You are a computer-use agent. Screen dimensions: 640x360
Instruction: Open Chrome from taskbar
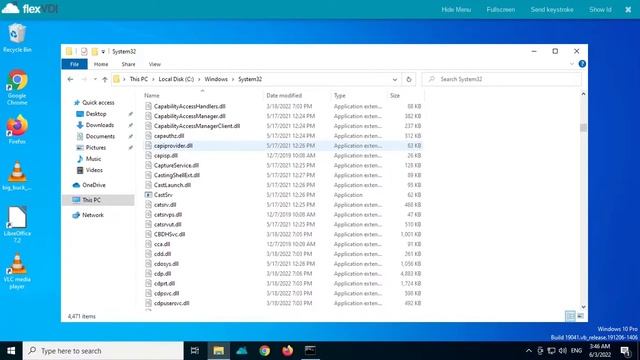(264, 351)
